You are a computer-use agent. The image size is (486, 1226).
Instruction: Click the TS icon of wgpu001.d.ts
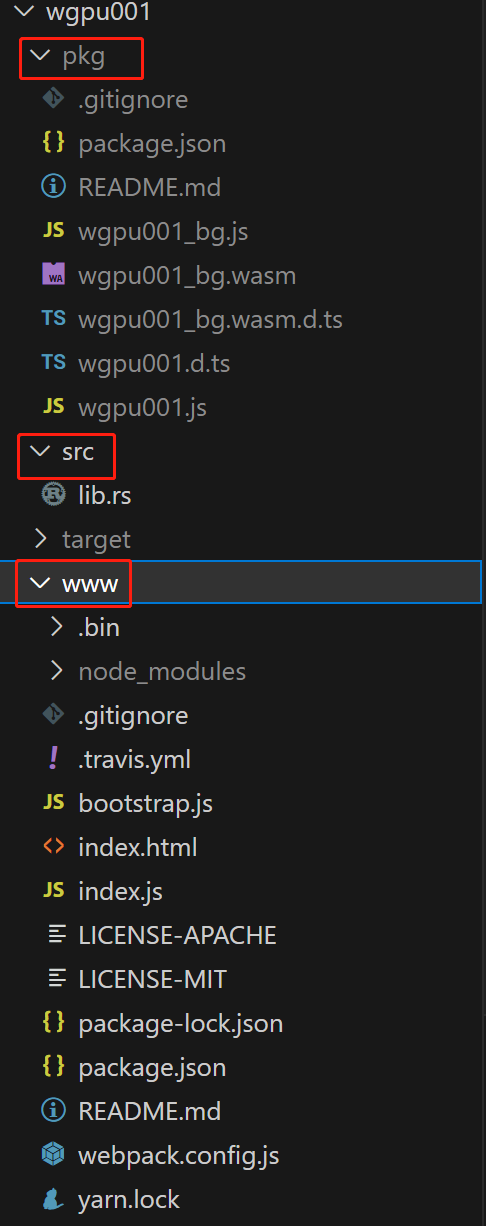(x=53, y=363)
